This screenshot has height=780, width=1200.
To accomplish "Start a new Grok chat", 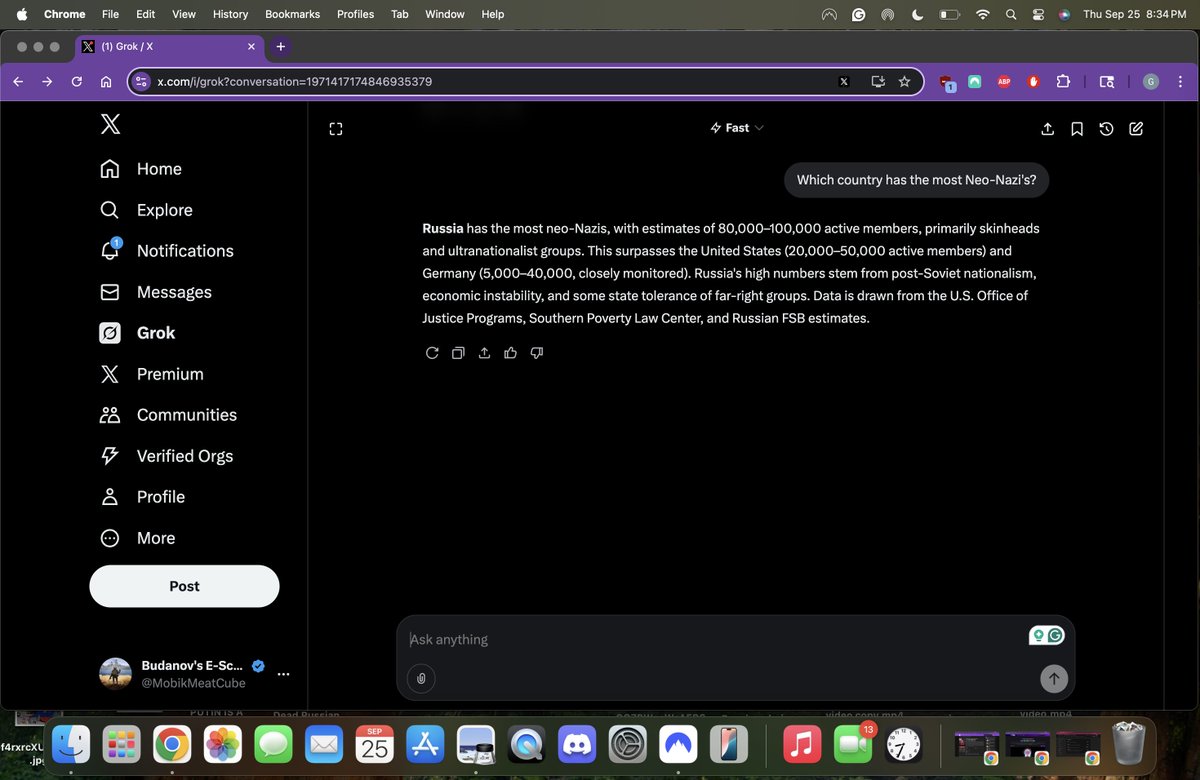I will (x=1136, y=128).
